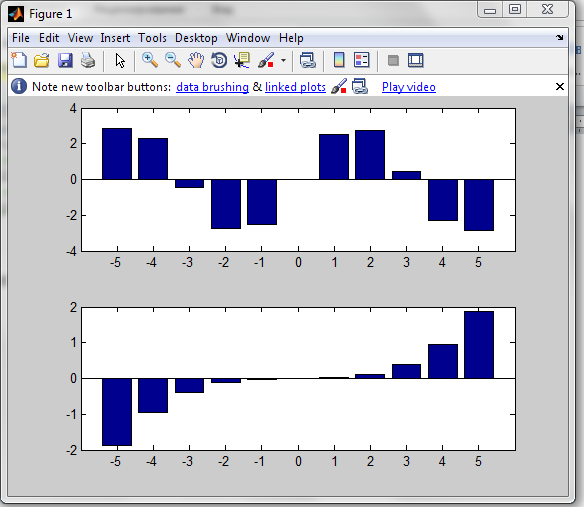Maximize the Figure 1 window
The width and height of the screenshot is (584, 507).
[x=515, y=9]
